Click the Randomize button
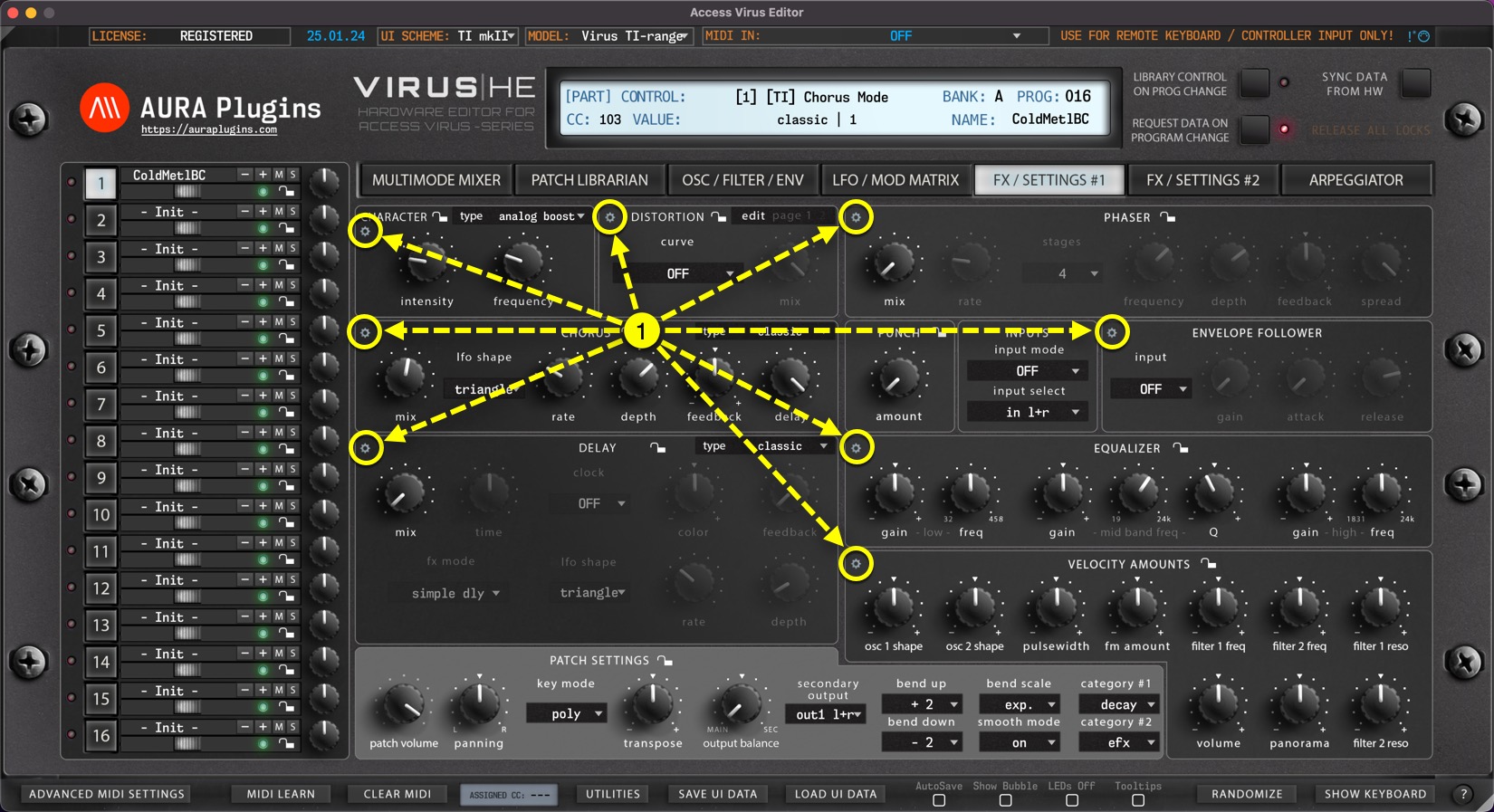The height and width of the screenshot is (812, 1494). tap(1247, 794)
